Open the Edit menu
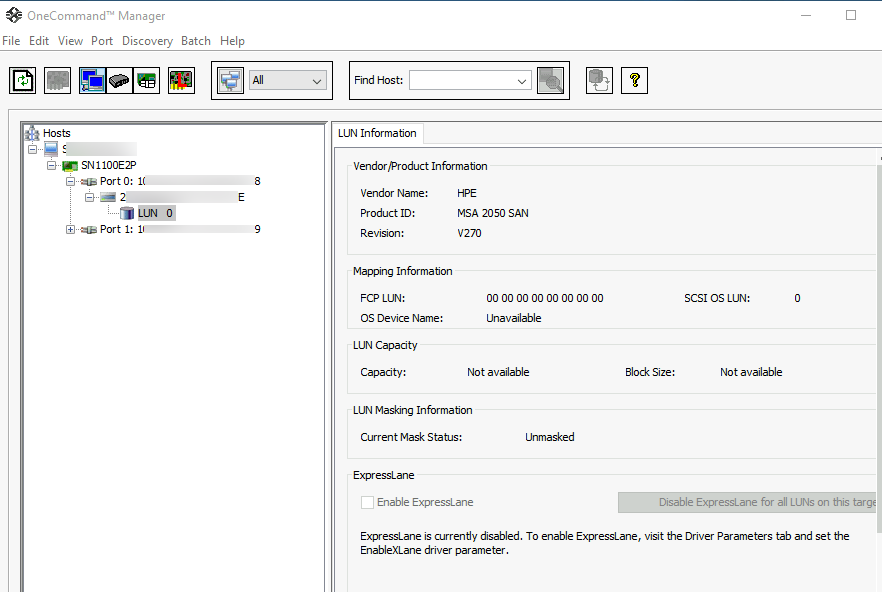The width and height of the screenshot is (882, 592). (x=39, y=41)
